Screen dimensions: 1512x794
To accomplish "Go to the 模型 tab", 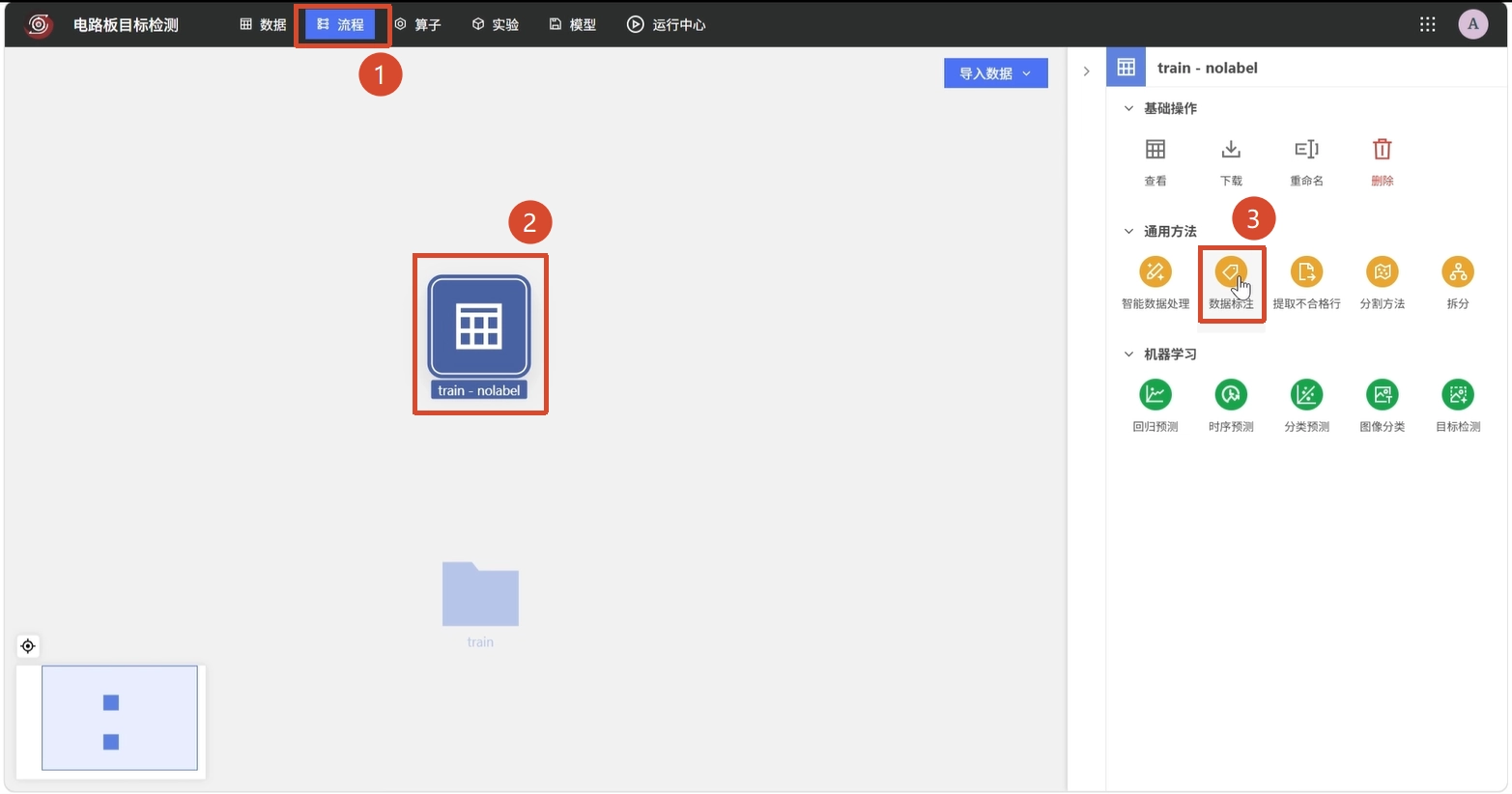I will click(x=573, y=24).
